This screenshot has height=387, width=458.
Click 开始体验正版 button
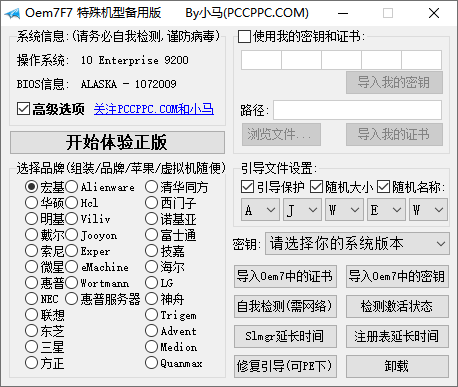pos(117,142)
